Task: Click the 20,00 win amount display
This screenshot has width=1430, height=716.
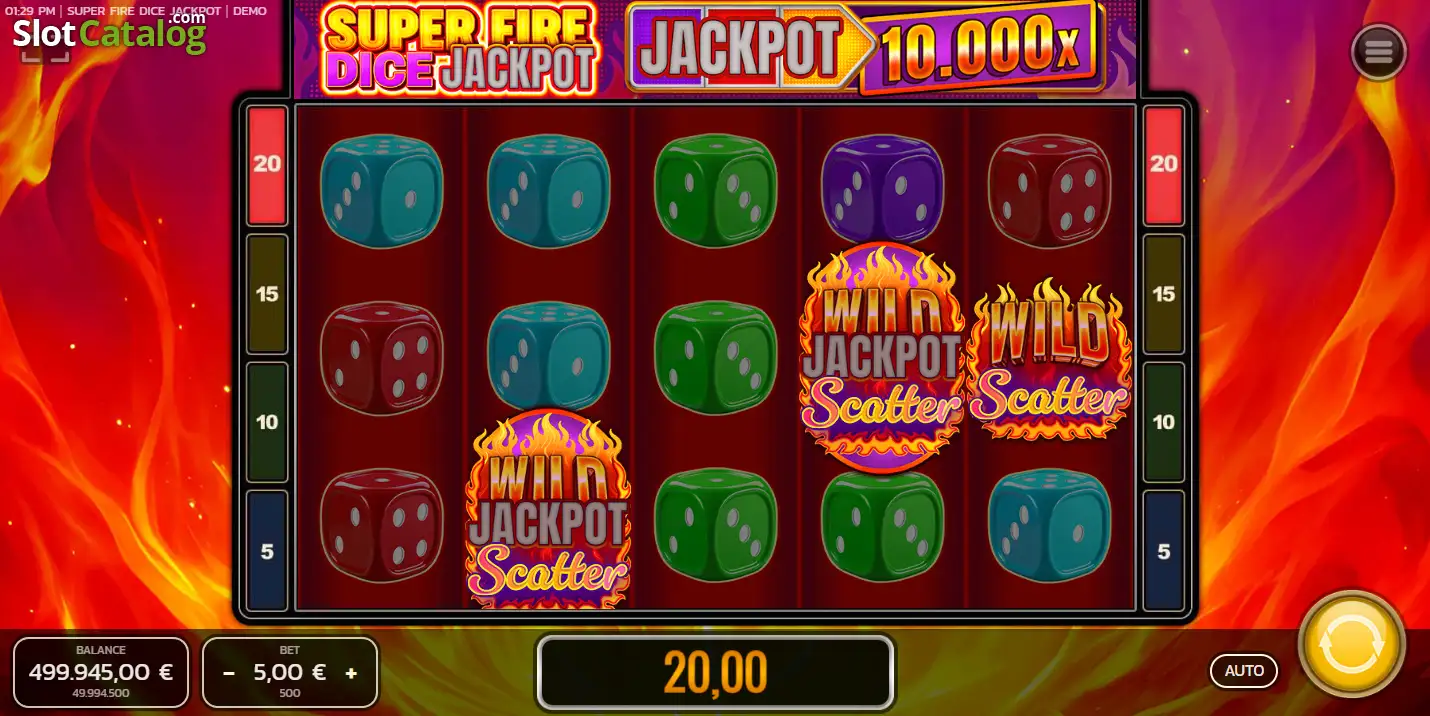Action: (715, 672)
